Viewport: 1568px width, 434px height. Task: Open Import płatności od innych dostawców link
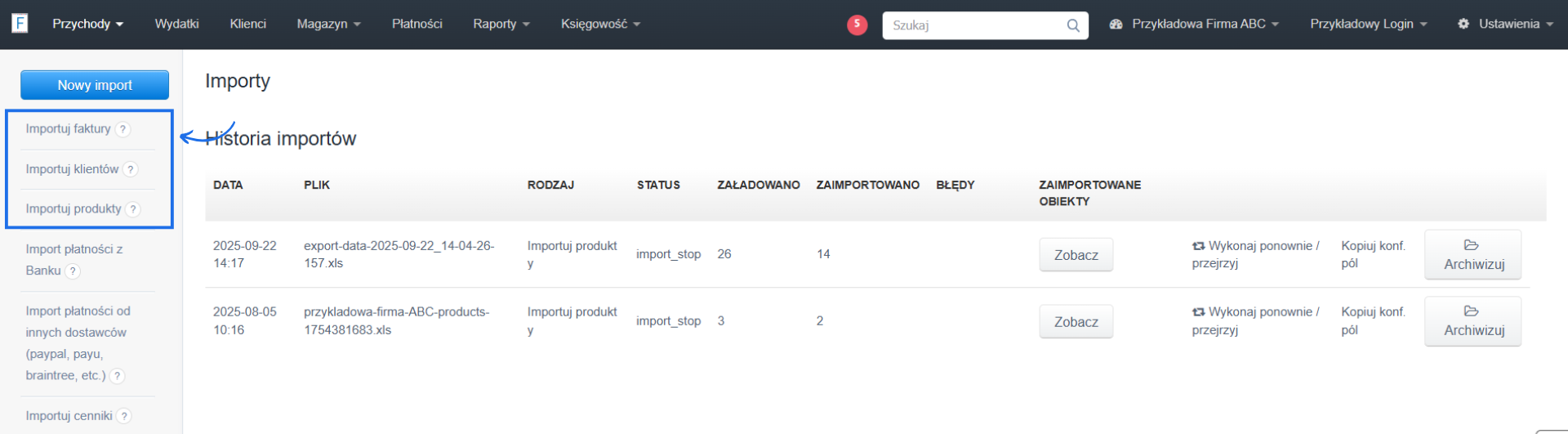coord(78,343)
